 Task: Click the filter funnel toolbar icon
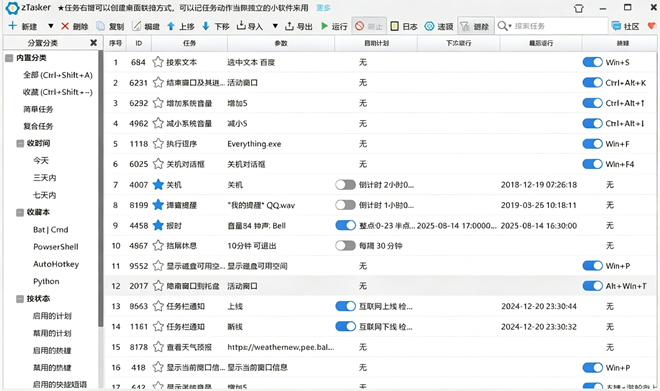click(x=465, y=27)
